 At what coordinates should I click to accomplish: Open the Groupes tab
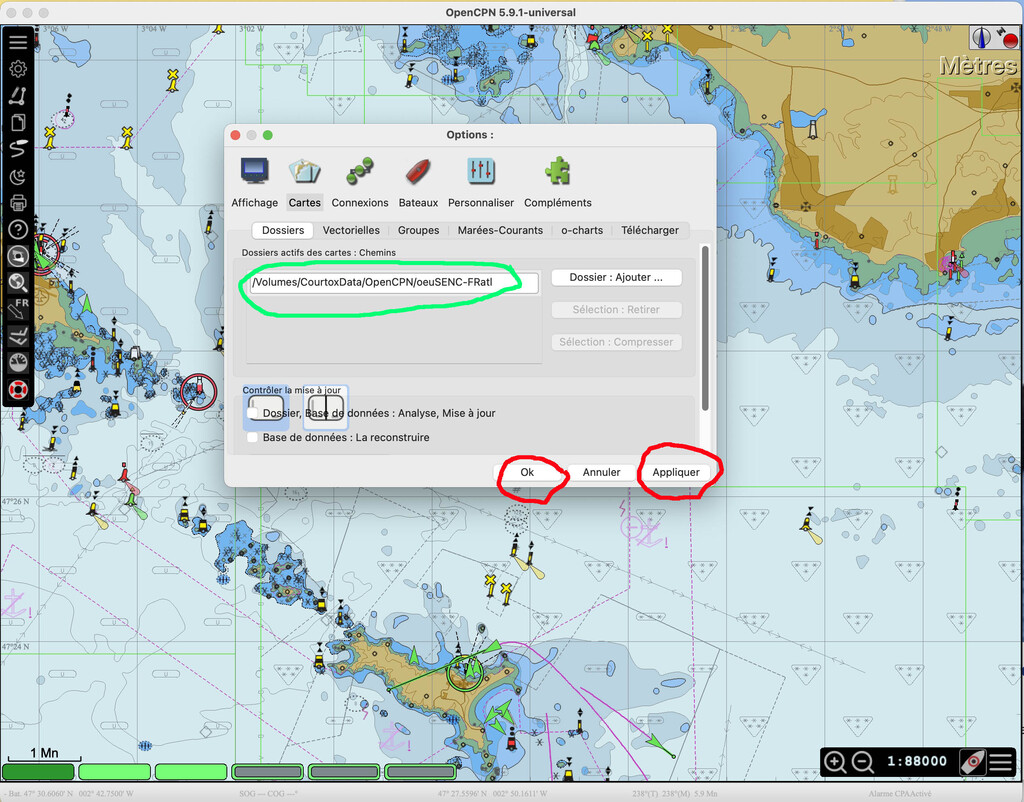(419, 230)
